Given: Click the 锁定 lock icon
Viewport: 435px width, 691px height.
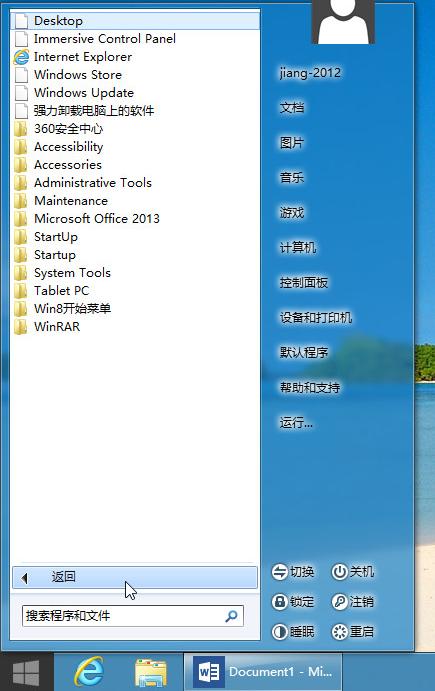Looking at the screenshot, I should tap(279, 602).
